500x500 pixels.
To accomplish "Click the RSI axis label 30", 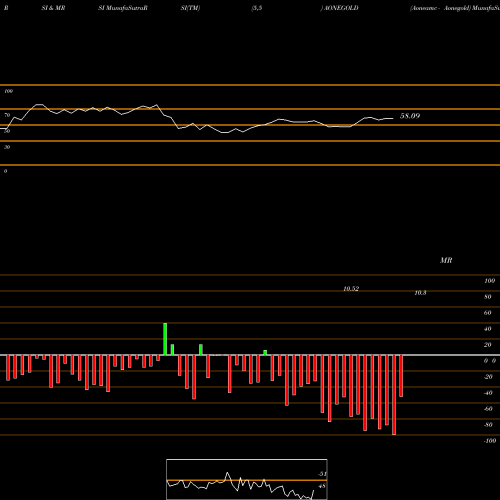I will click(x=7, y=147).
